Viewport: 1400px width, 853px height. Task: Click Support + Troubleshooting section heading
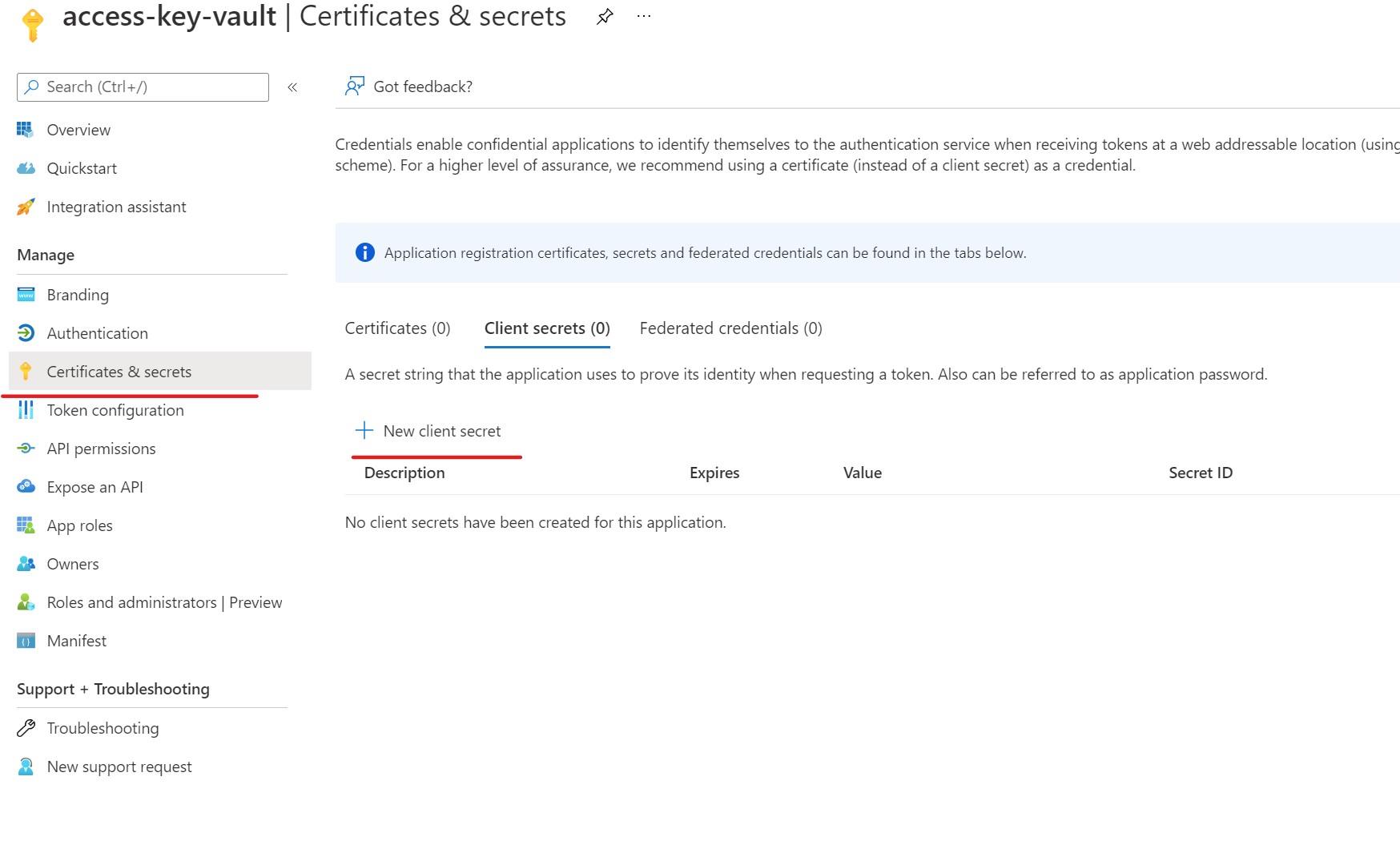click(113, 689)
